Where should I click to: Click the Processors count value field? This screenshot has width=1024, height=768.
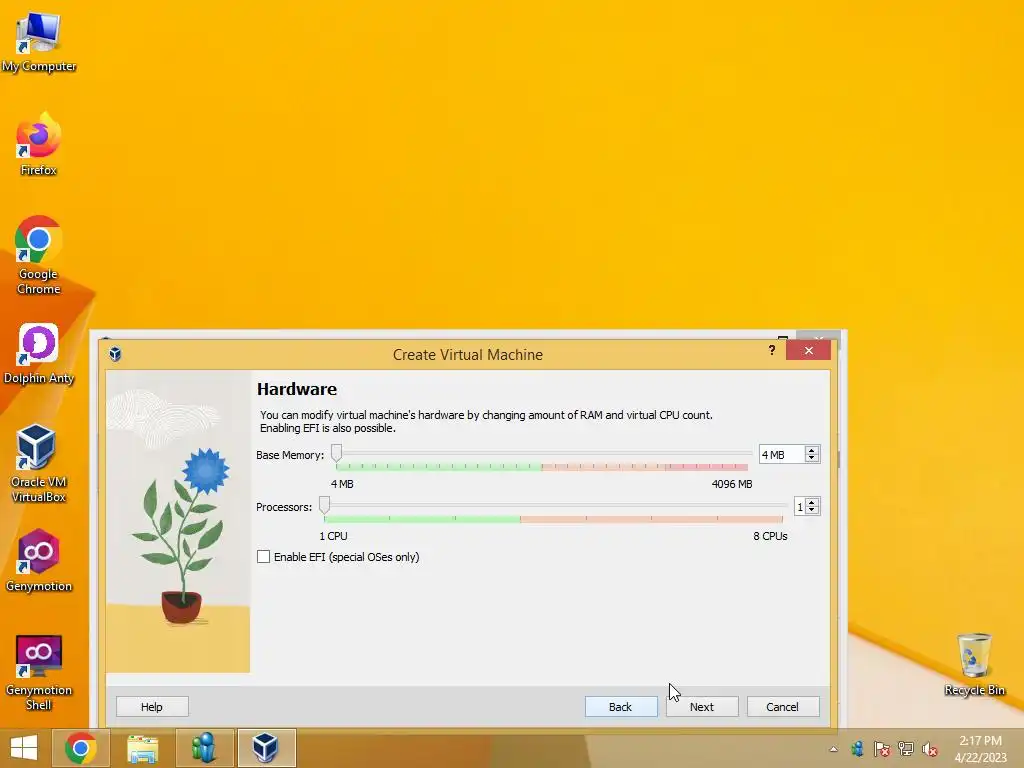pos(799,507)
